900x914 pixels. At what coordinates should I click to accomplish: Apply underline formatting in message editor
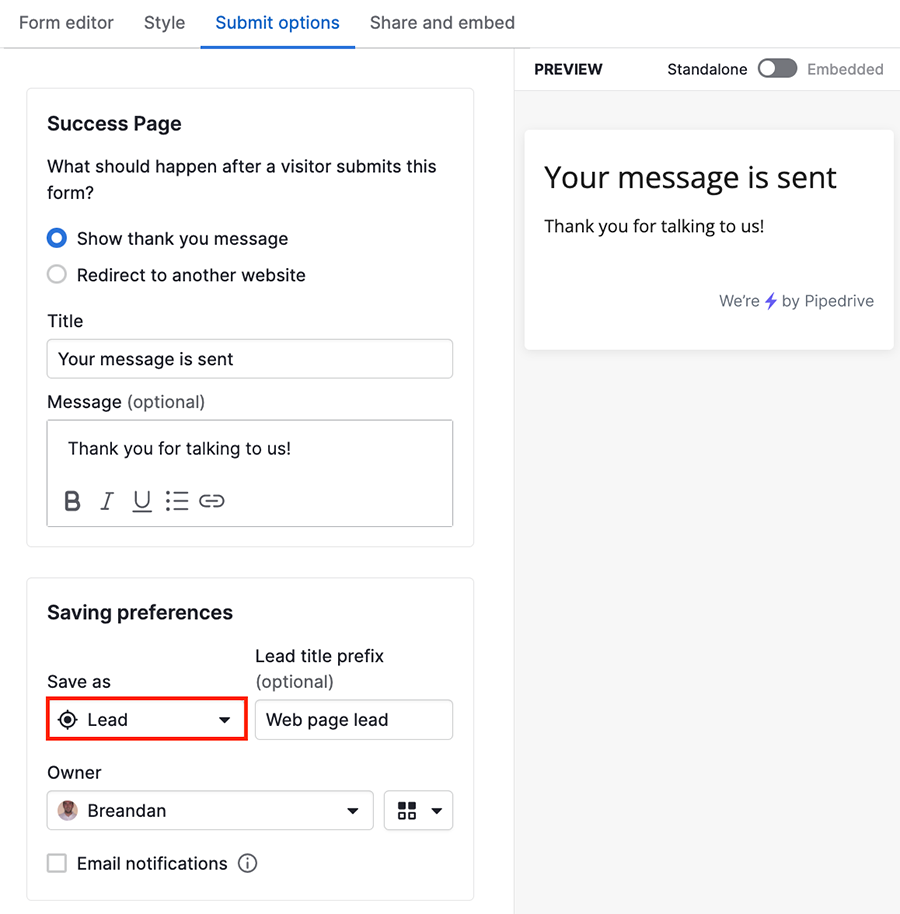(142, 501)
